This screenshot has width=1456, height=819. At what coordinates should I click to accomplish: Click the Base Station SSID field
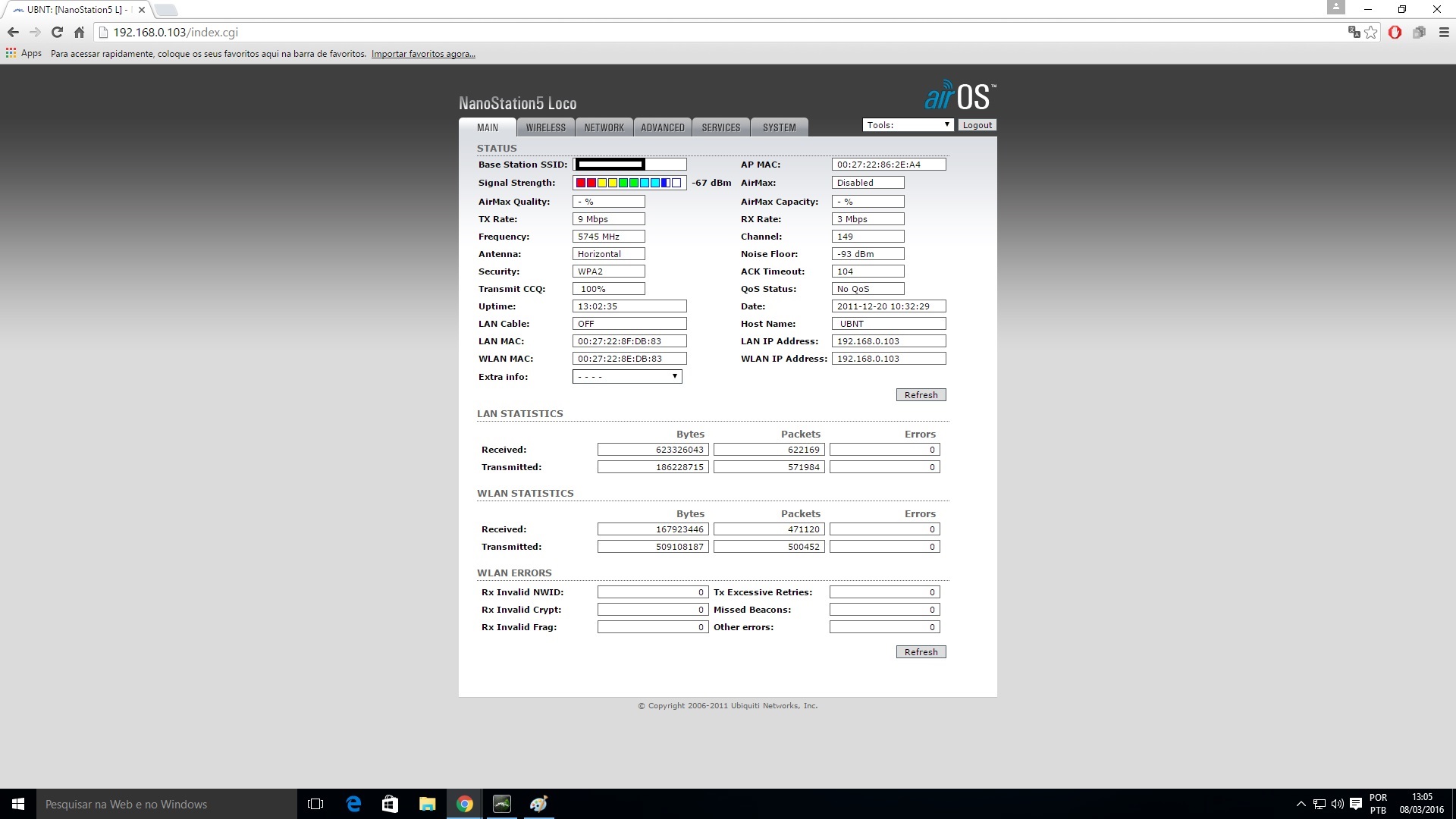[x=629, y=165]
